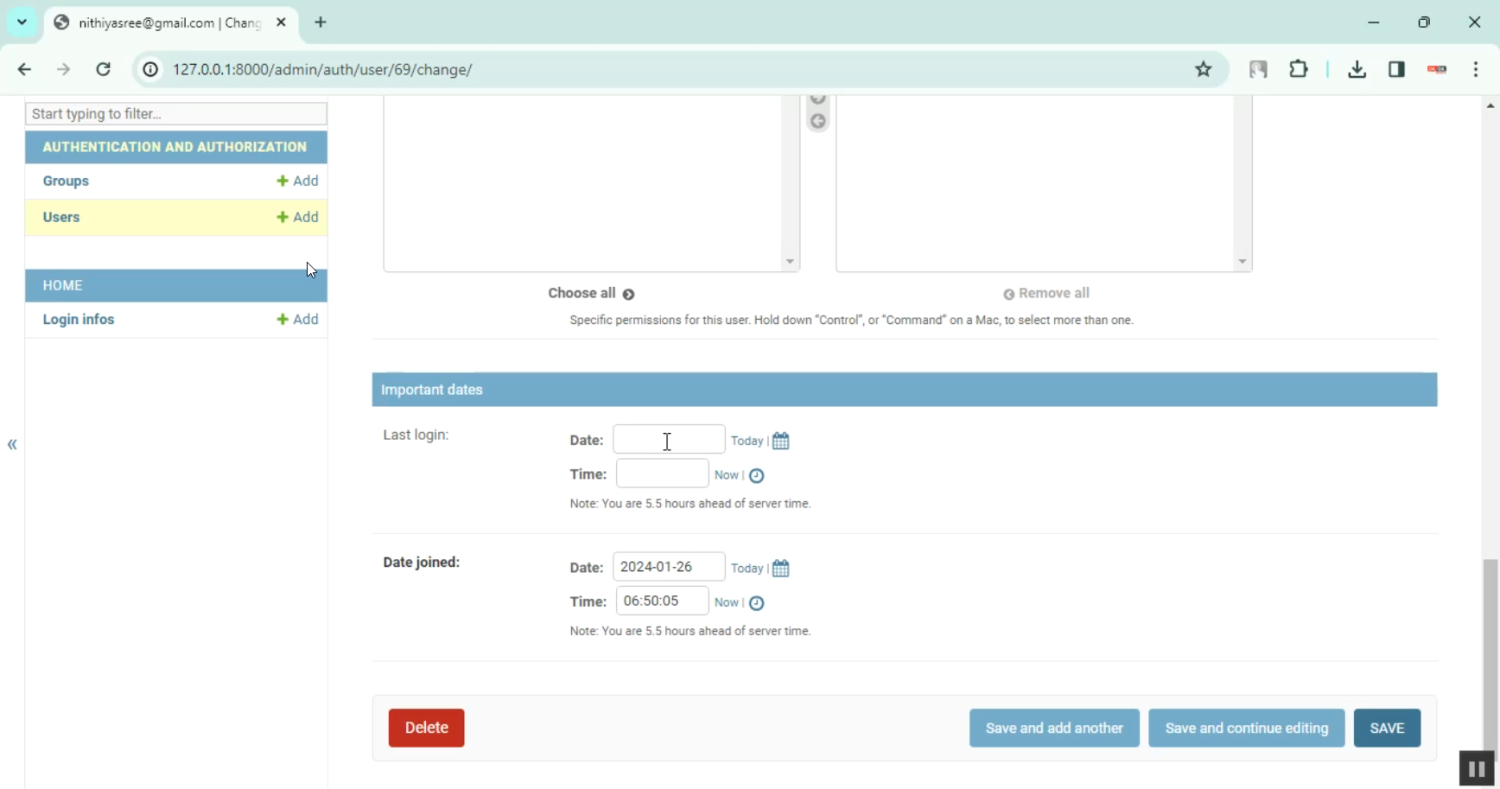The height and width of the screenshot is (789, 1500).
Task: Open browser downloads icon
Action: [1357, 69]
